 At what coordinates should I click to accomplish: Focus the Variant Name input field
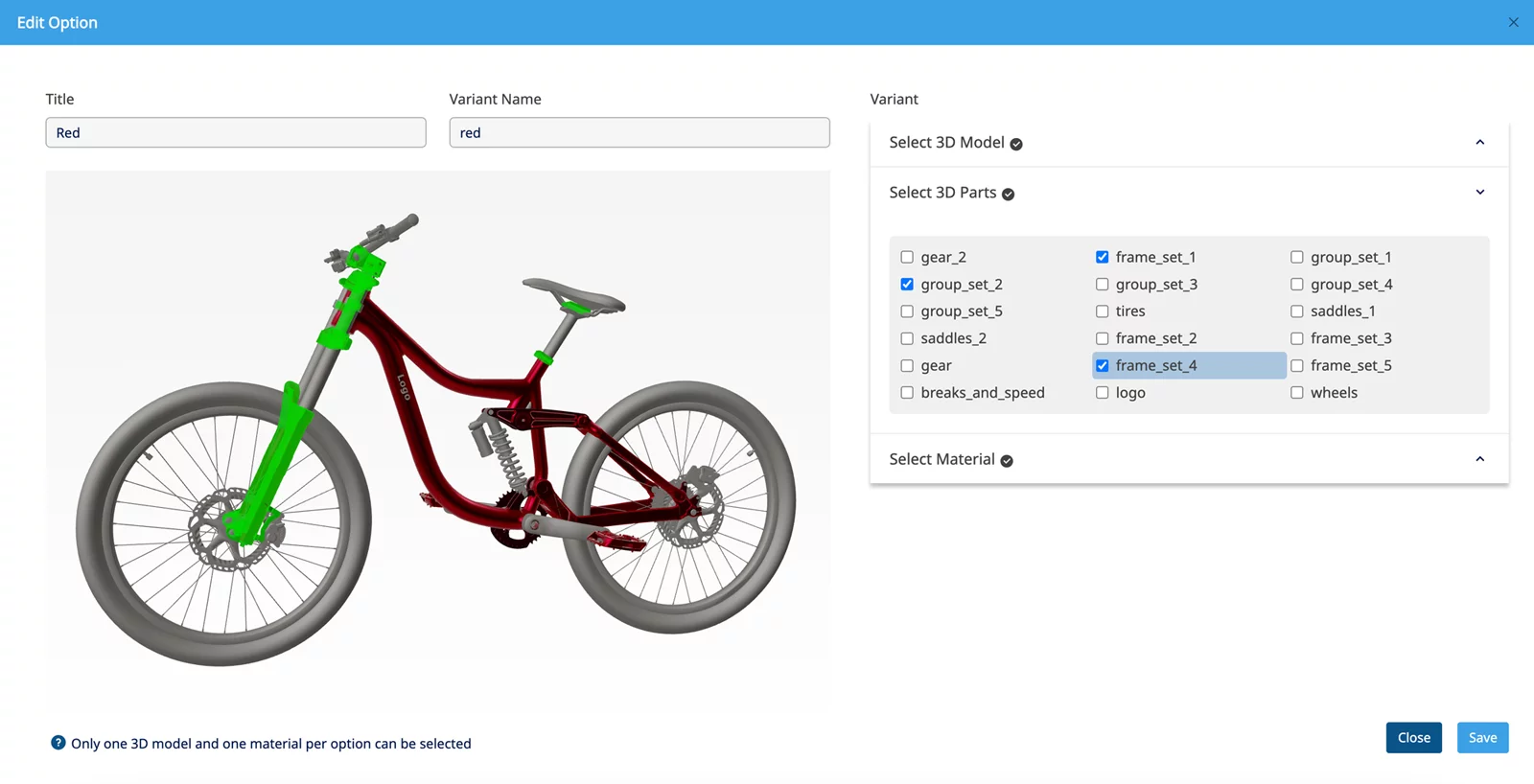639,133
